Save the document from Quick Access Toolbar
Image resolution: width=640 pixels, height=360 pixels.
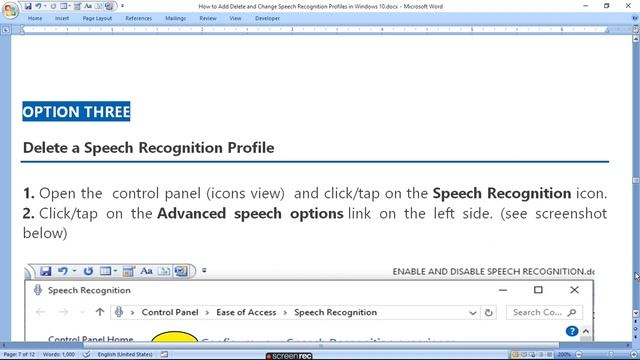coord(28,6)
